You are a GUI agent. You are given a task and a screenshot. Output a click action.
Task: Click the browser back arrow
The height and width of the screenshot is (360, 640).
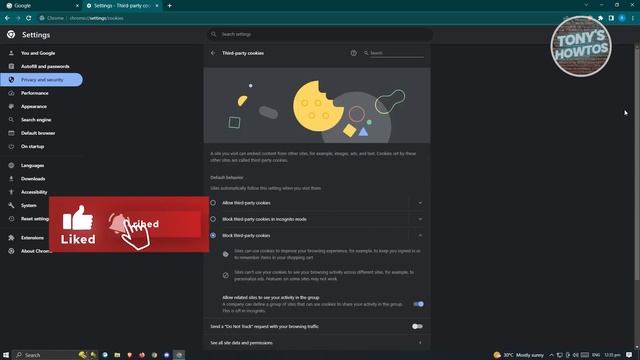pyautogui.click(x=7, y=18)
